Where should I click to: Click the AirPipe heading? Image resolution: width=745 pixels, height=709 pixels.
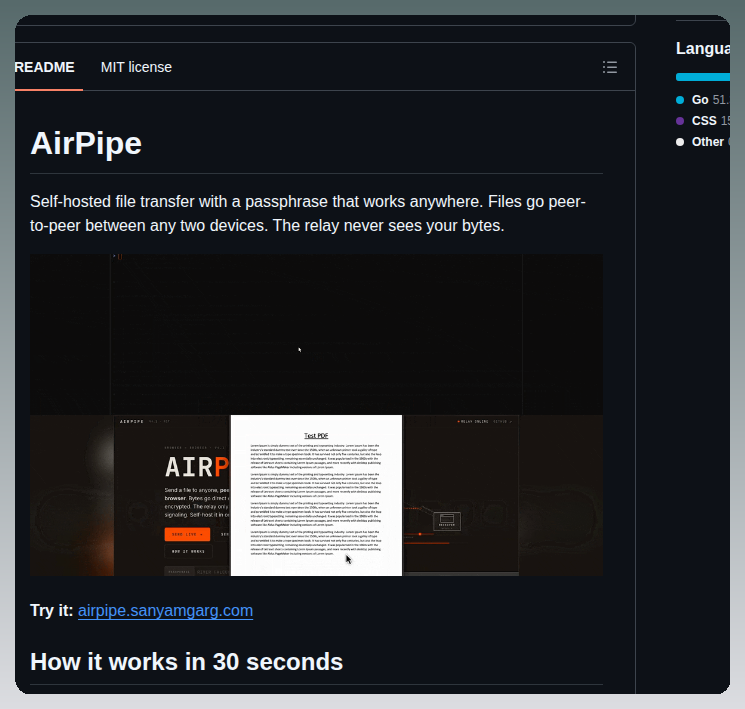(86, 144)
